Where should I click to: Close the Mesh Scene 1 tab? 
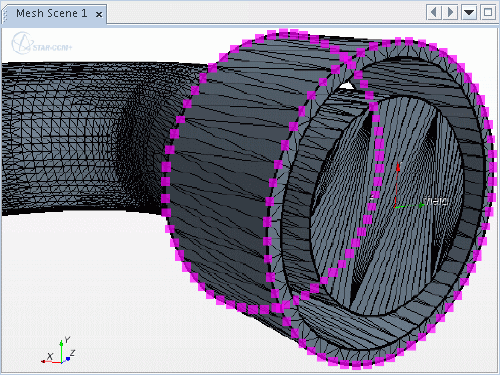click(99, 14)
